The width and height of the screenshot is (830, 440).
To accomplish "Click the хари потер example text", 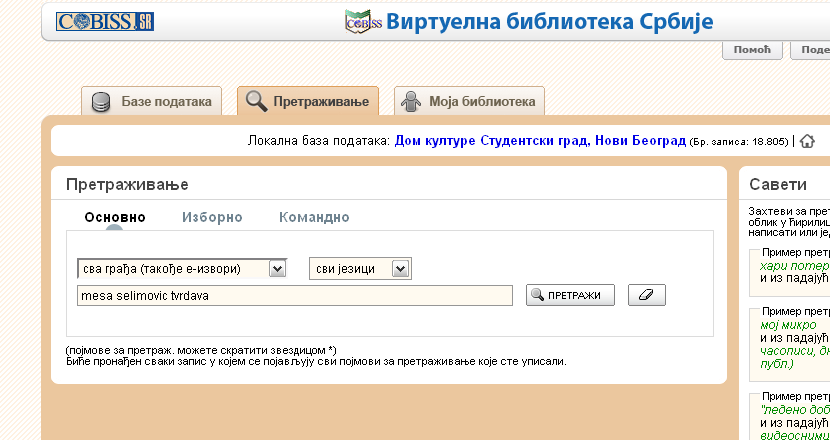I will click(794, 266).
